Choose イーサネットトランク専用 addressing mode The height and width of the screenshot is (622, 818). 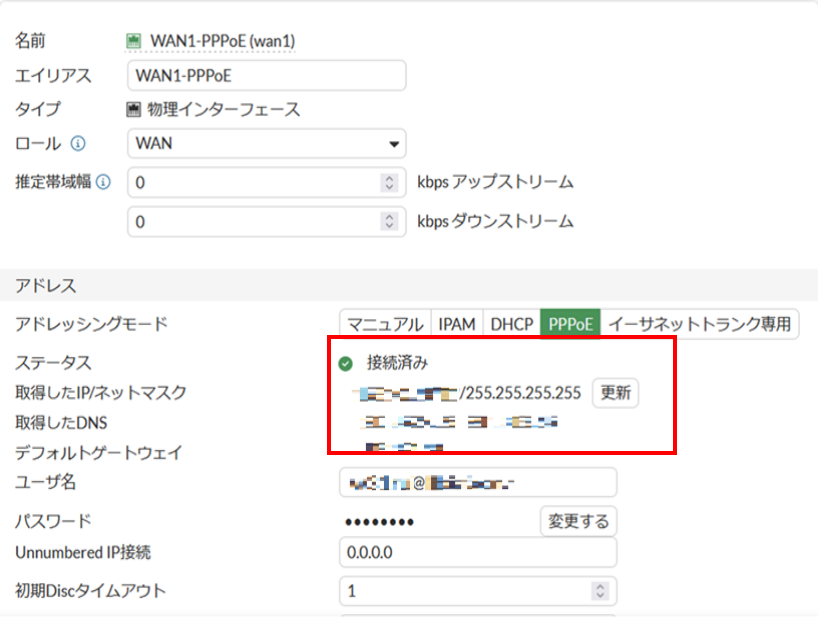tap(699, 324)
